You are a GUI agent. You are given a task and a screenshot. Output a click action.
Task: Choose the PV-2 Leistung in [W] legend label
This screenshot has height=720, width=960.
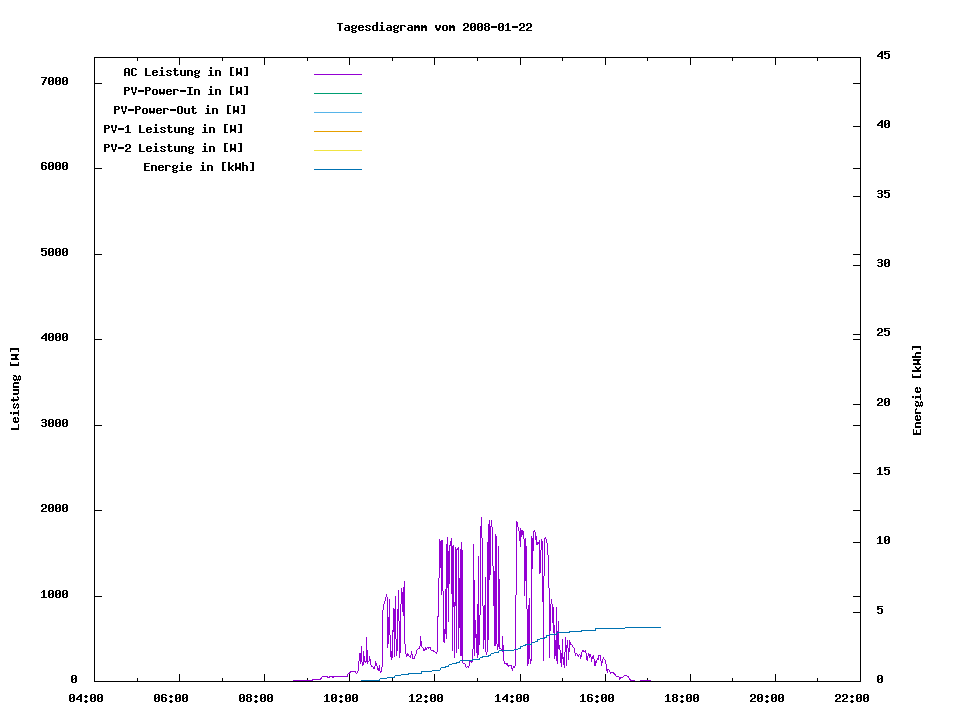tap(173, 148)
